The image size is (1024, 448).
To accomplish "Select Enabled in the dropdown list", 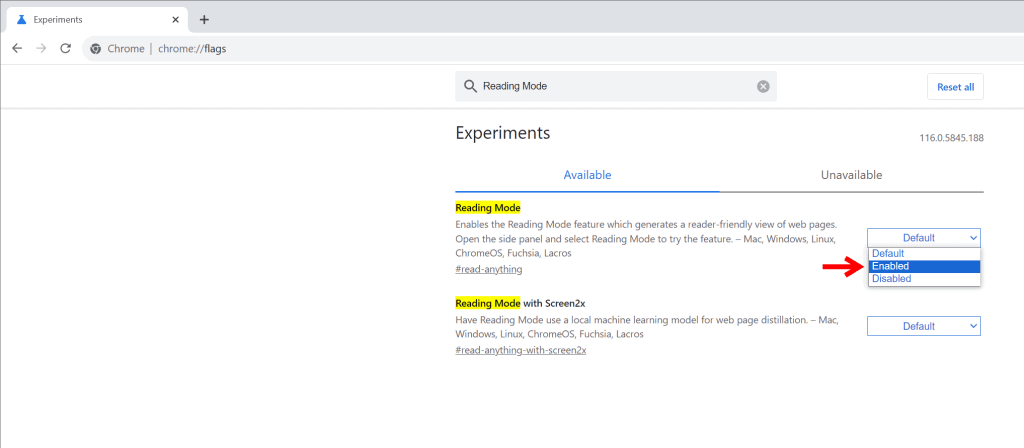I will coord(923,266).
